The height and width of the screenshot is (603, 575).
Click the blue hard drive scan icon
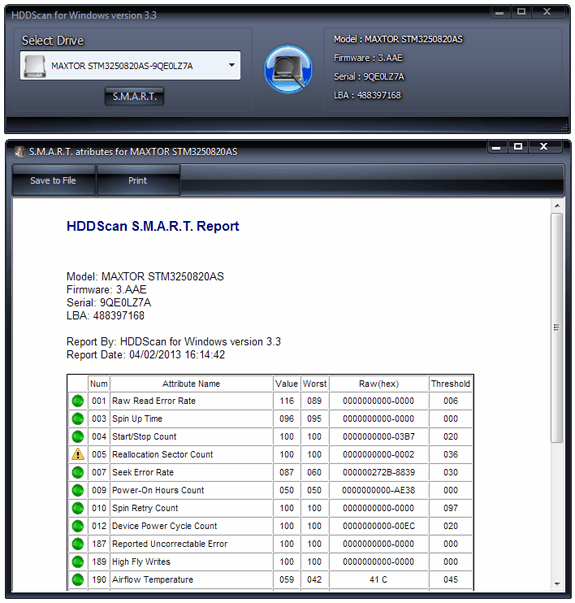point(288,69)
